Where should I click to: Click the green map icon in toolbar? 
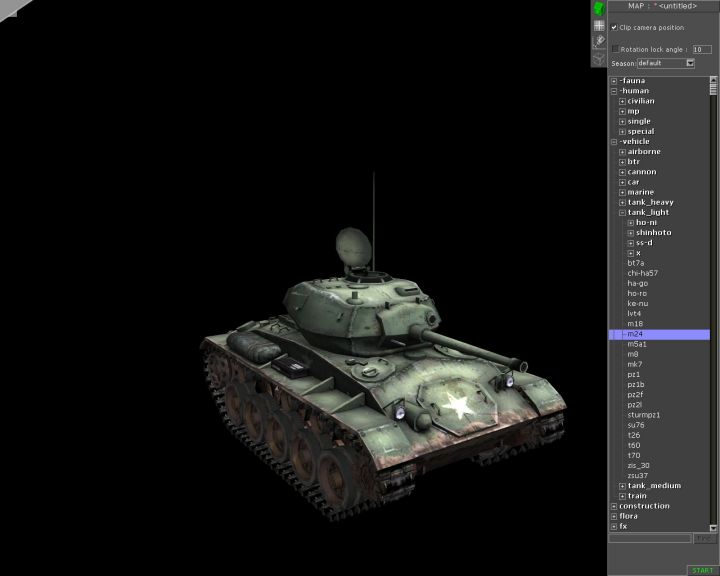click(x=599, y=8)
